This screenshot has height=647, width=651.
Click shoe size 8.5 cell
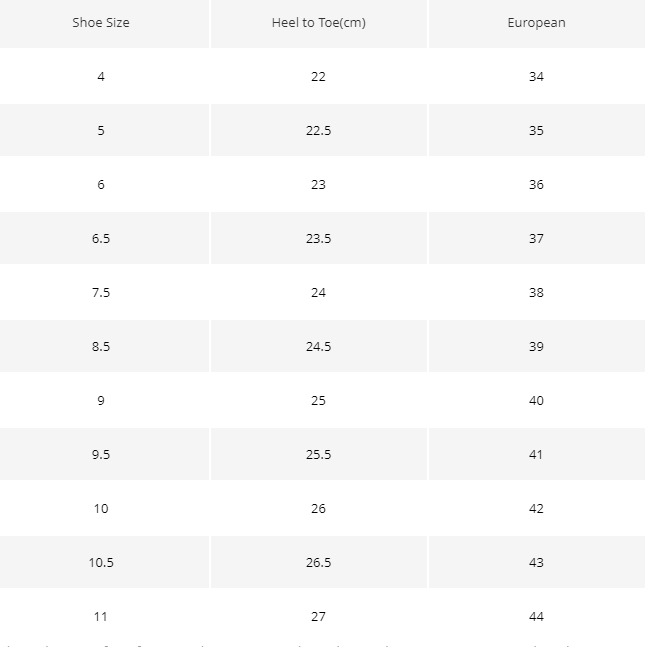101,346
